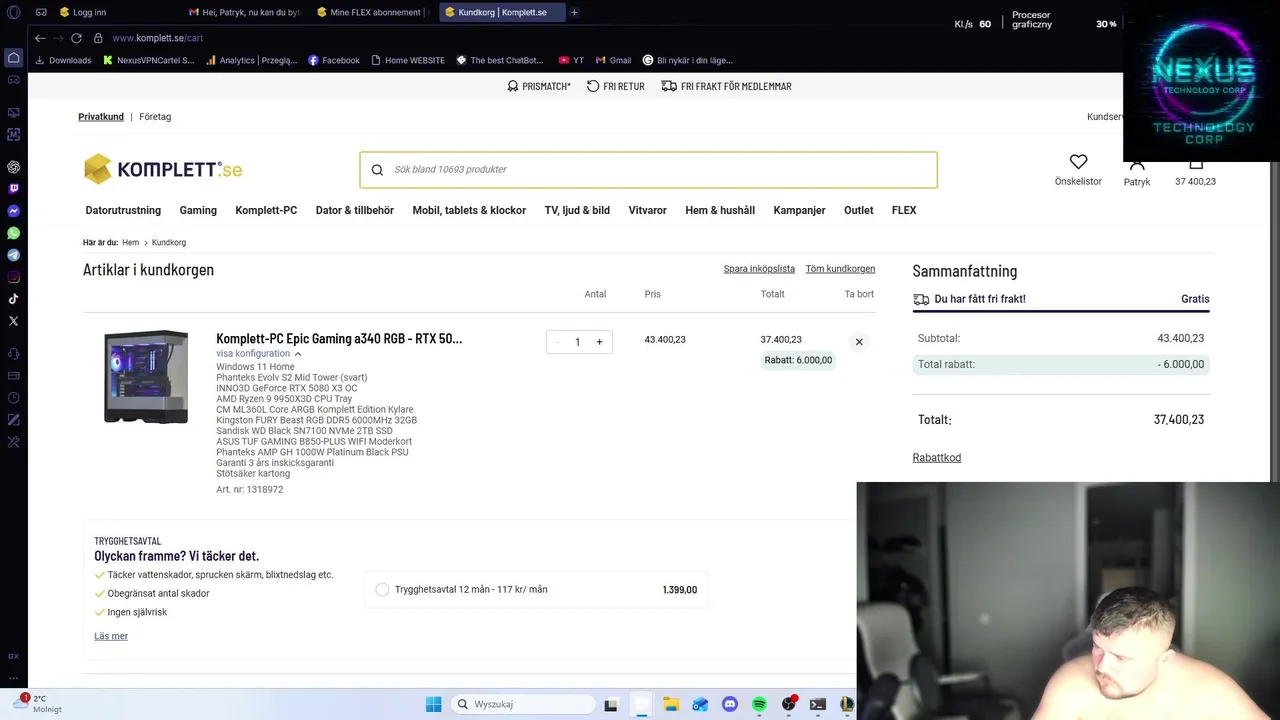Open the Komplett-PC menu
This screenshot has height=720, width=1280.
(x=266, y=211)
